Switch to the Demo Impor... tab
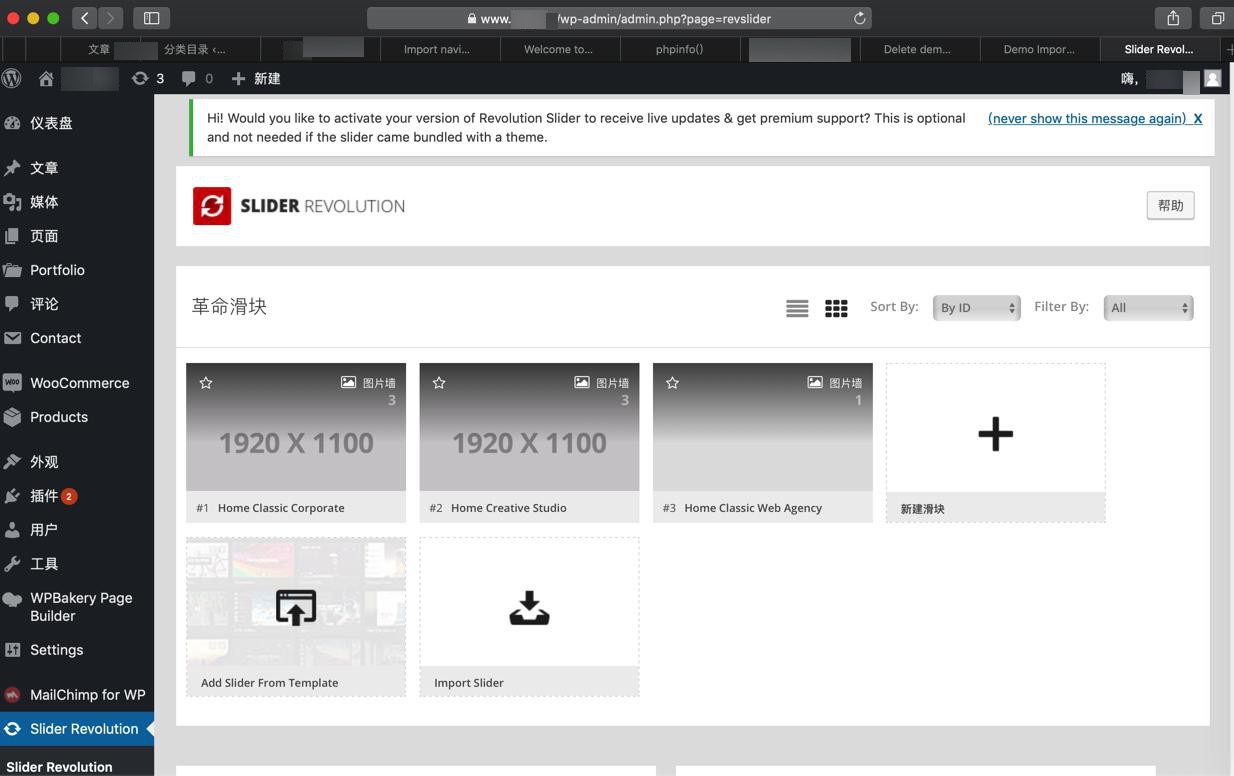 (x=1039, y=49)
